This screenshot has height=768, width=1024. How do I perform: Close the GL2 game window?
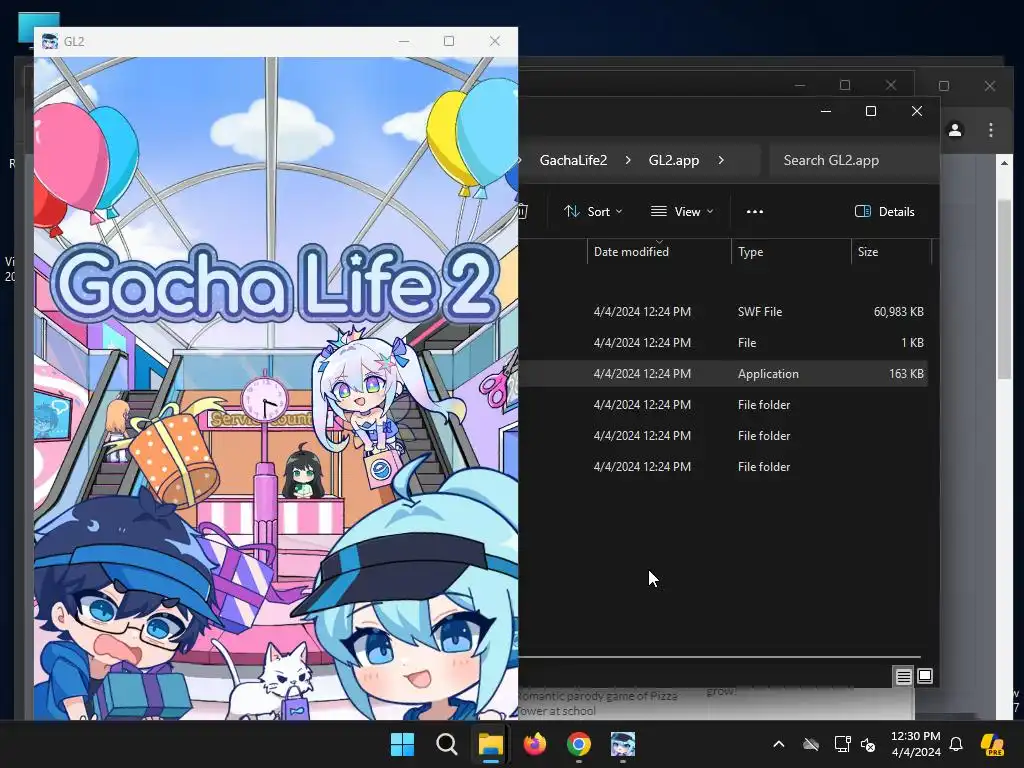[x=494, y=41]
